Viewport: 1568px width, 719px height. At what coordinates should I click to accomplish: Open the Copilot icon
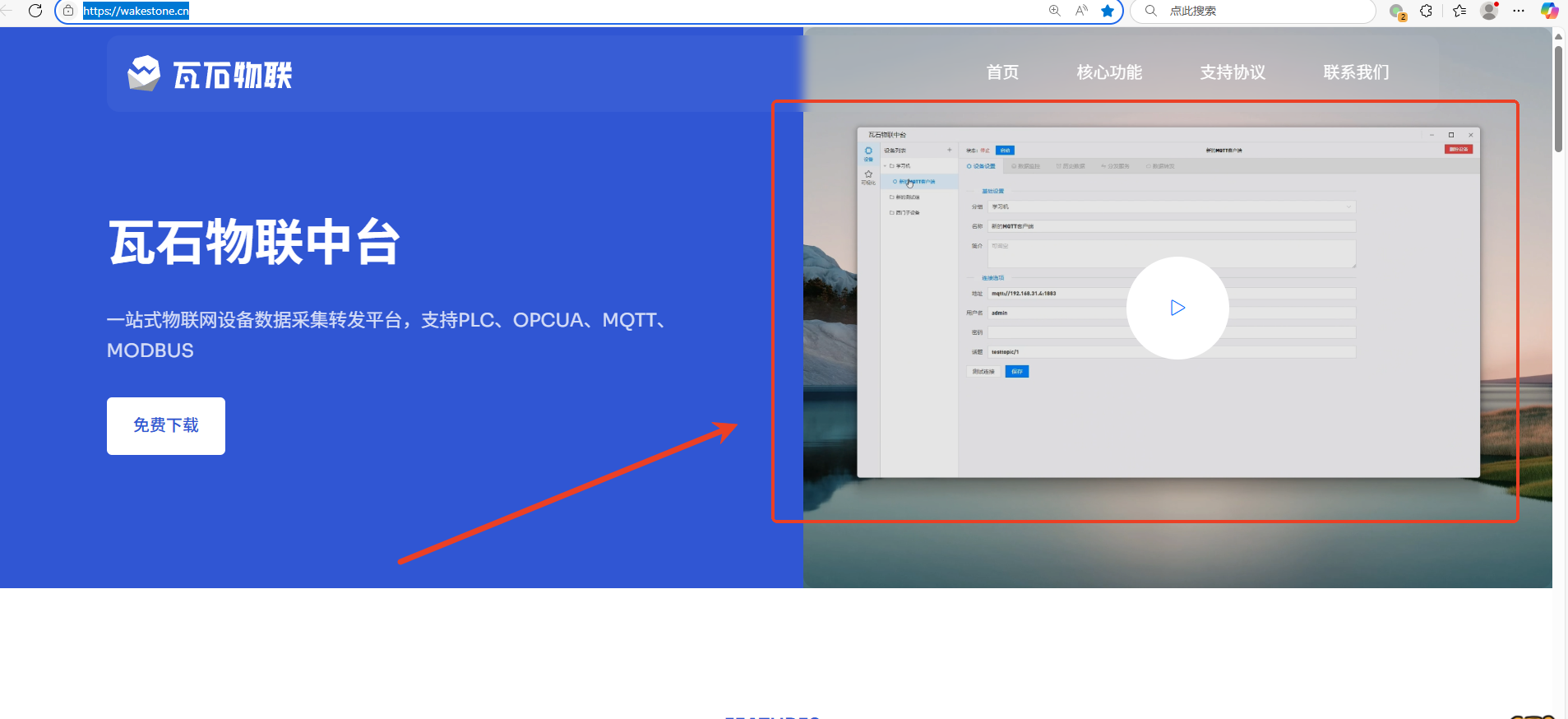1549,11
